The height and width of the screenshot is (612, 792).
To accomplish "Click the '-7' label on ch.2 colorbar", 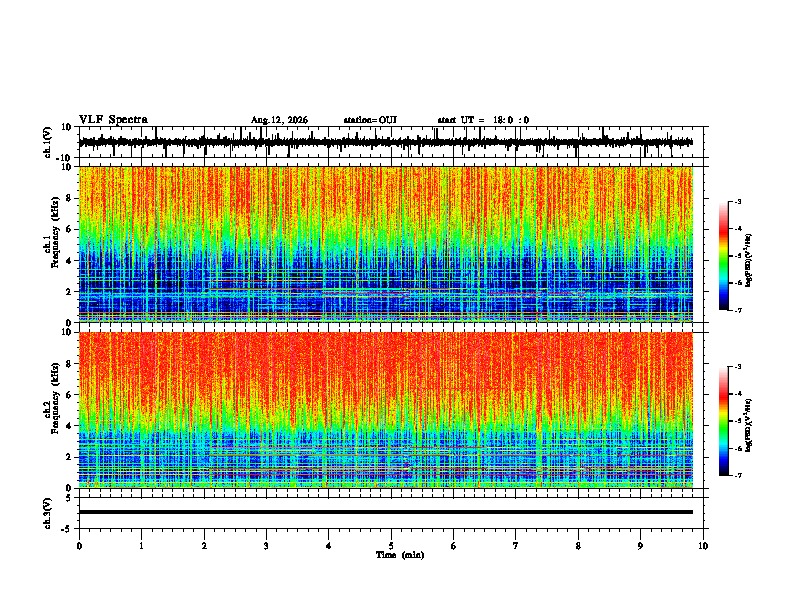I will [737, 475].
